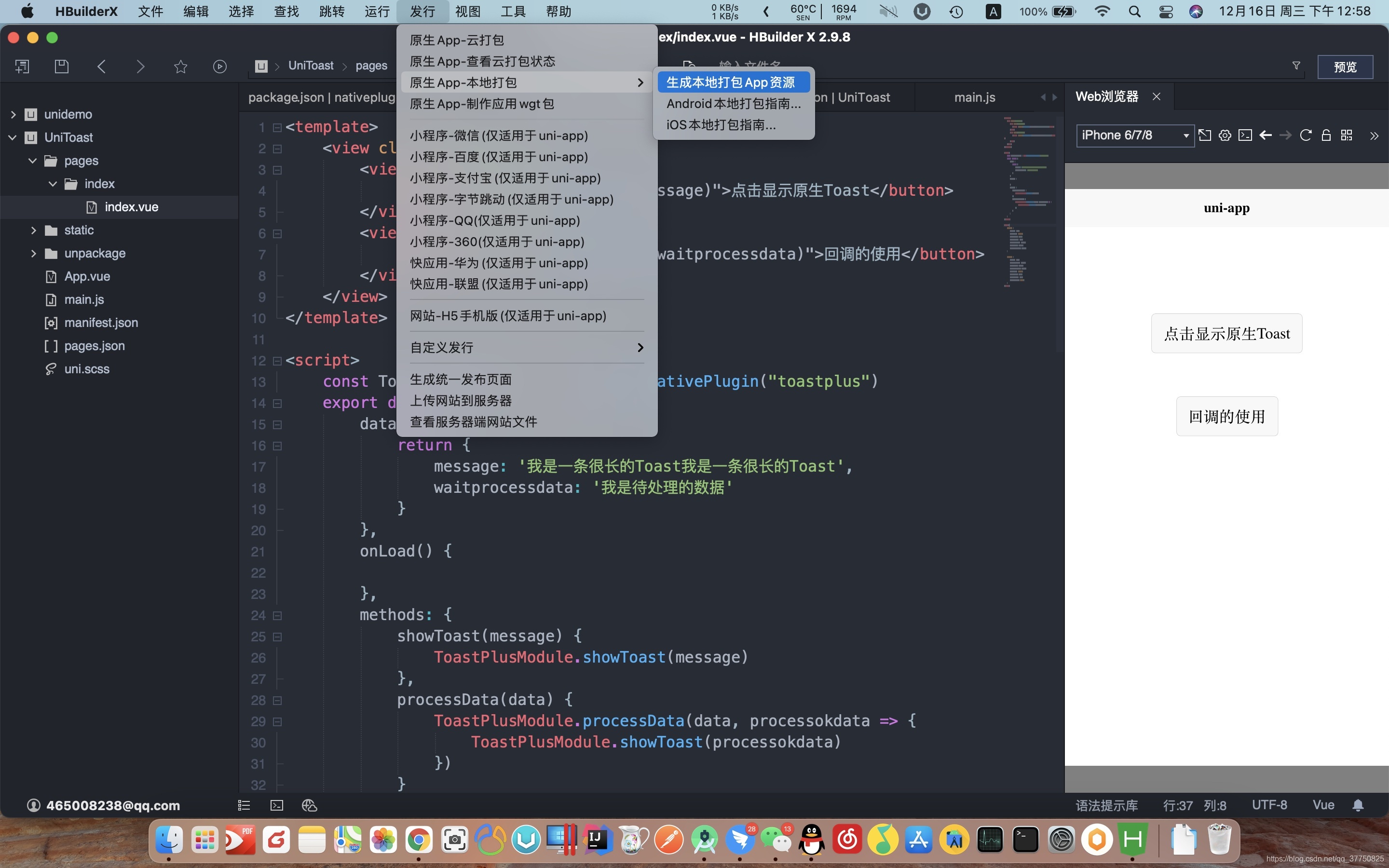Reload the Web browser preview

coord(1306,136)
